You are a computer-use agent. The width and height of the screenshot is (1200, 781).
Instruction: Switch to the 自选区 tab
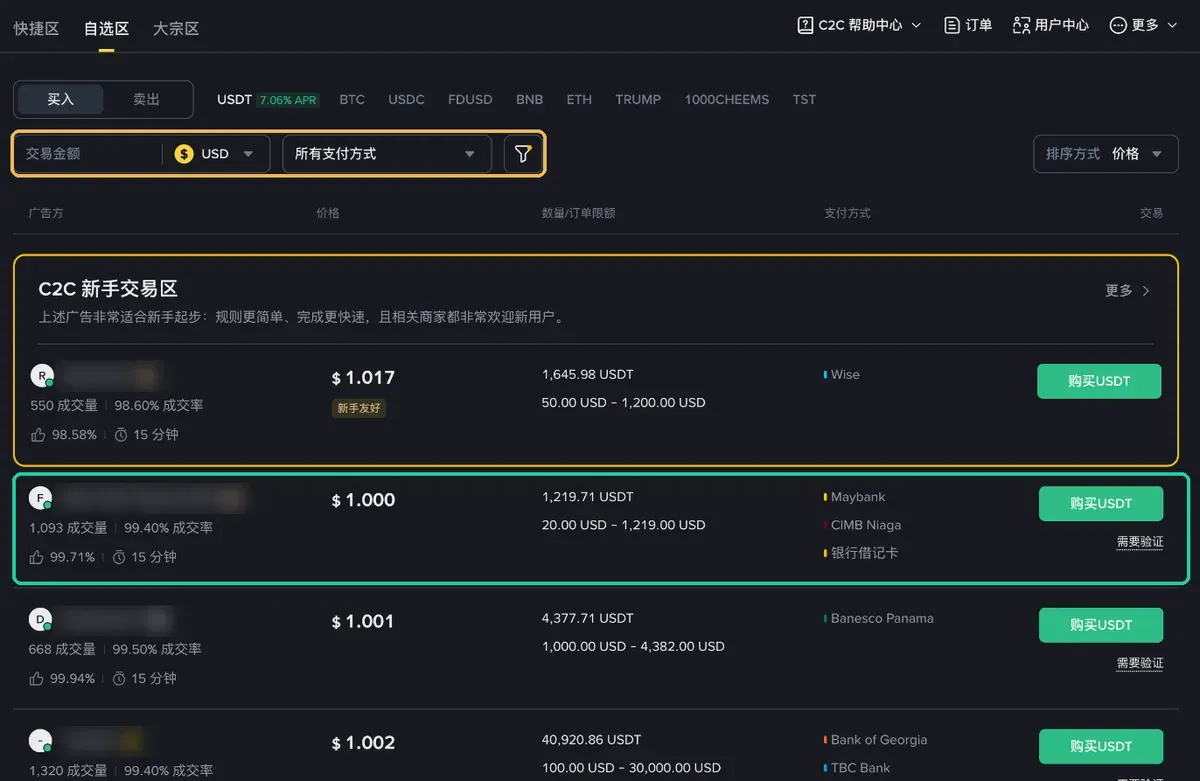106,28
